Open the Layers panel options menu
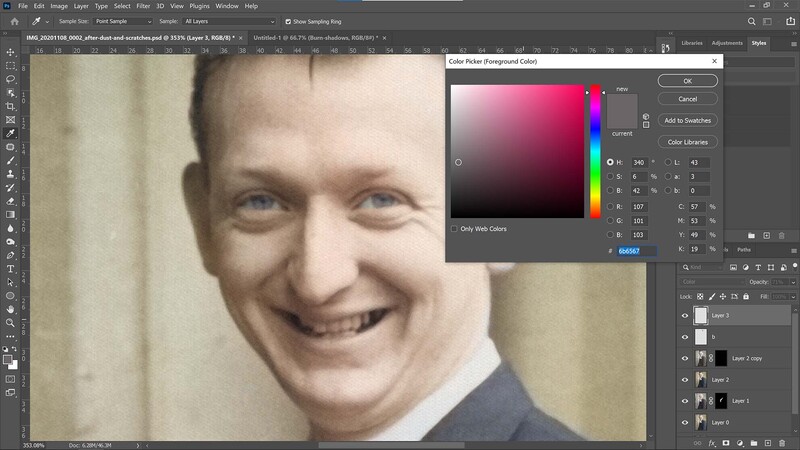Viewport: 800px width, 450px height. (x=793, y=251)
